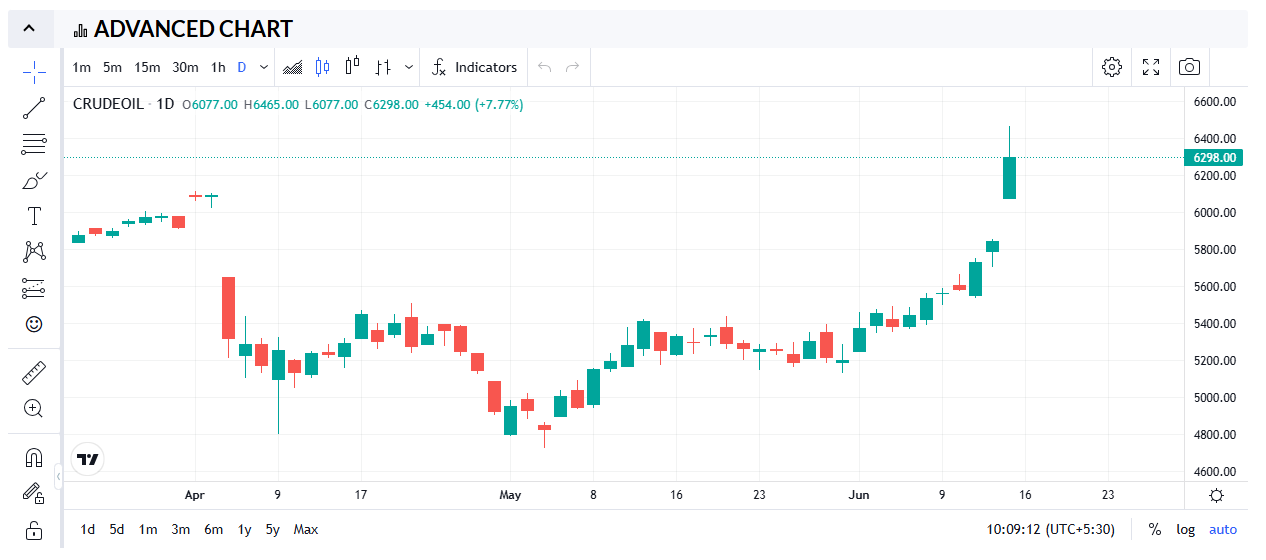Viewport: 1266px width, 560px height.
Task: Open chart settings gear
Action: tap(1112, 67)
